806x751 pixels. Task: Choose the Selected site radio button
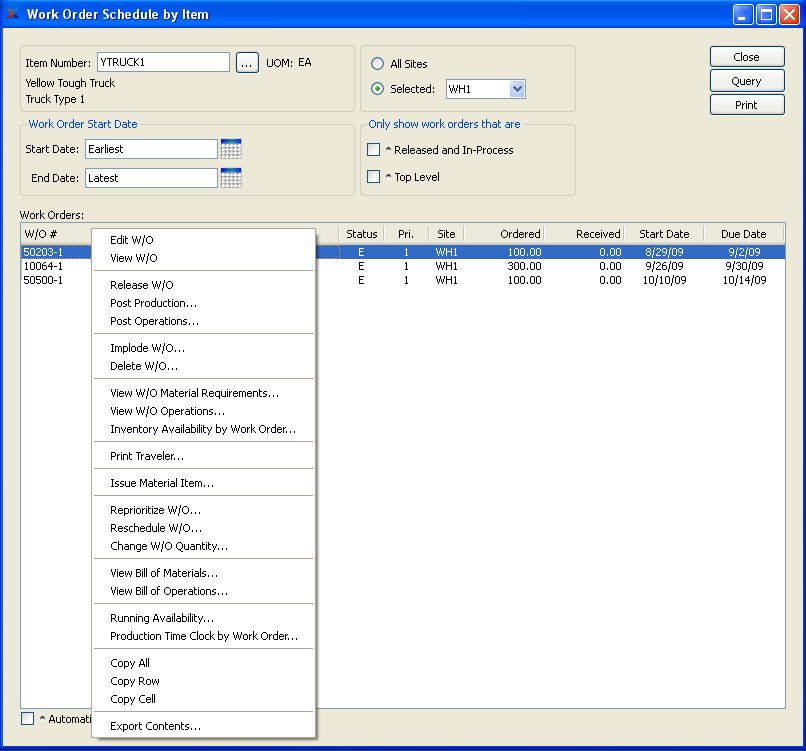coord(377,89)
